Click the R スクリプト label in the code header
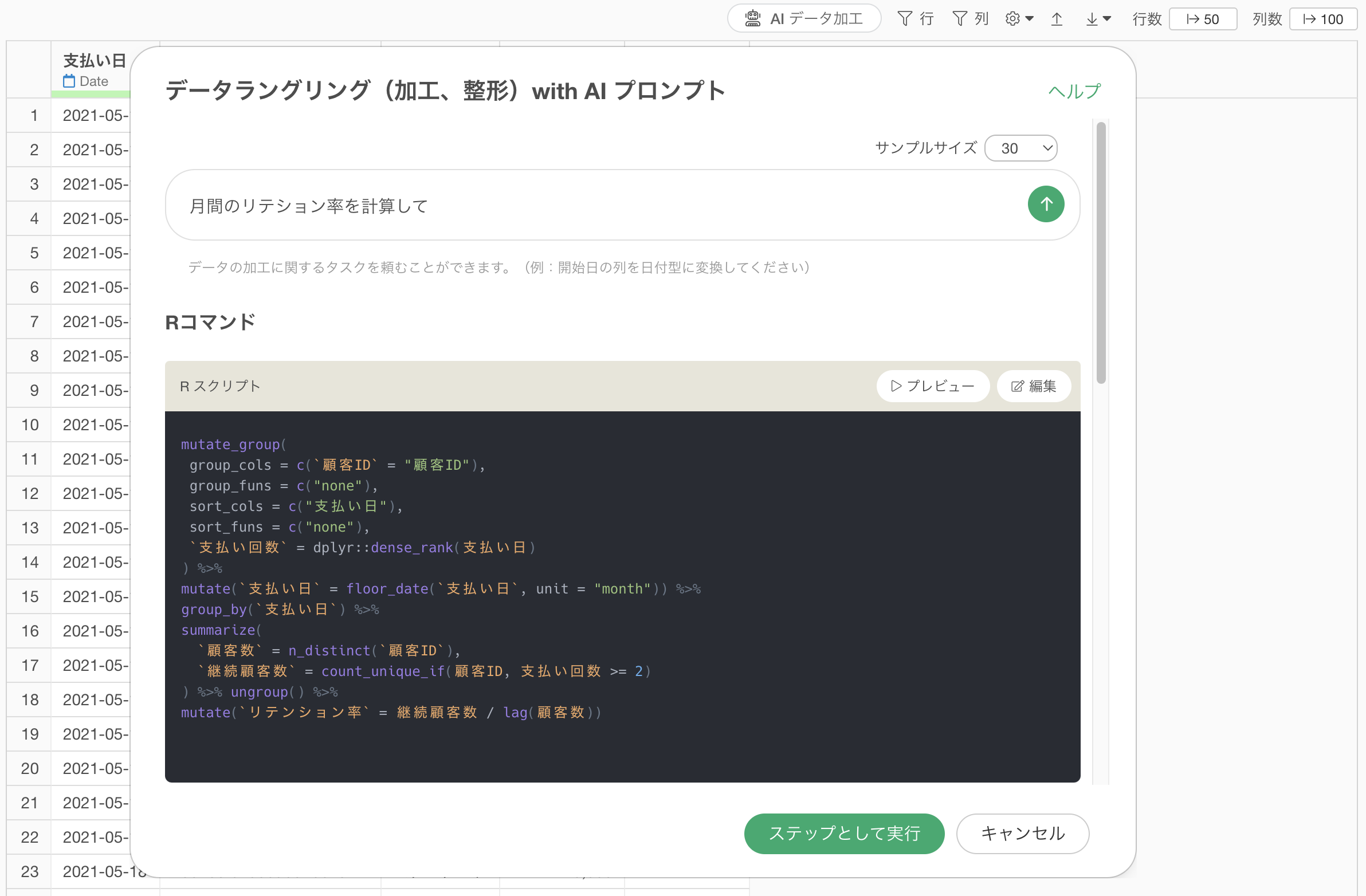This screenshot has height=896, width=1366. click(221, 386)
